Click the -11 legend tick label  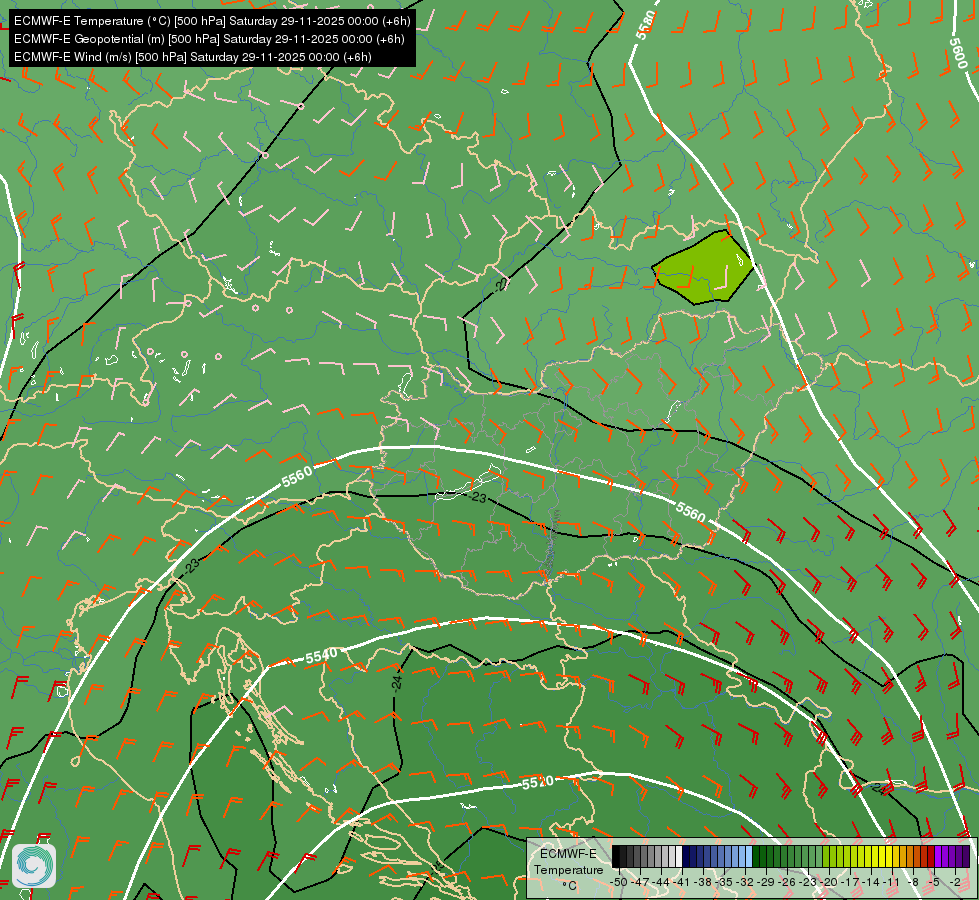(892, 882)
